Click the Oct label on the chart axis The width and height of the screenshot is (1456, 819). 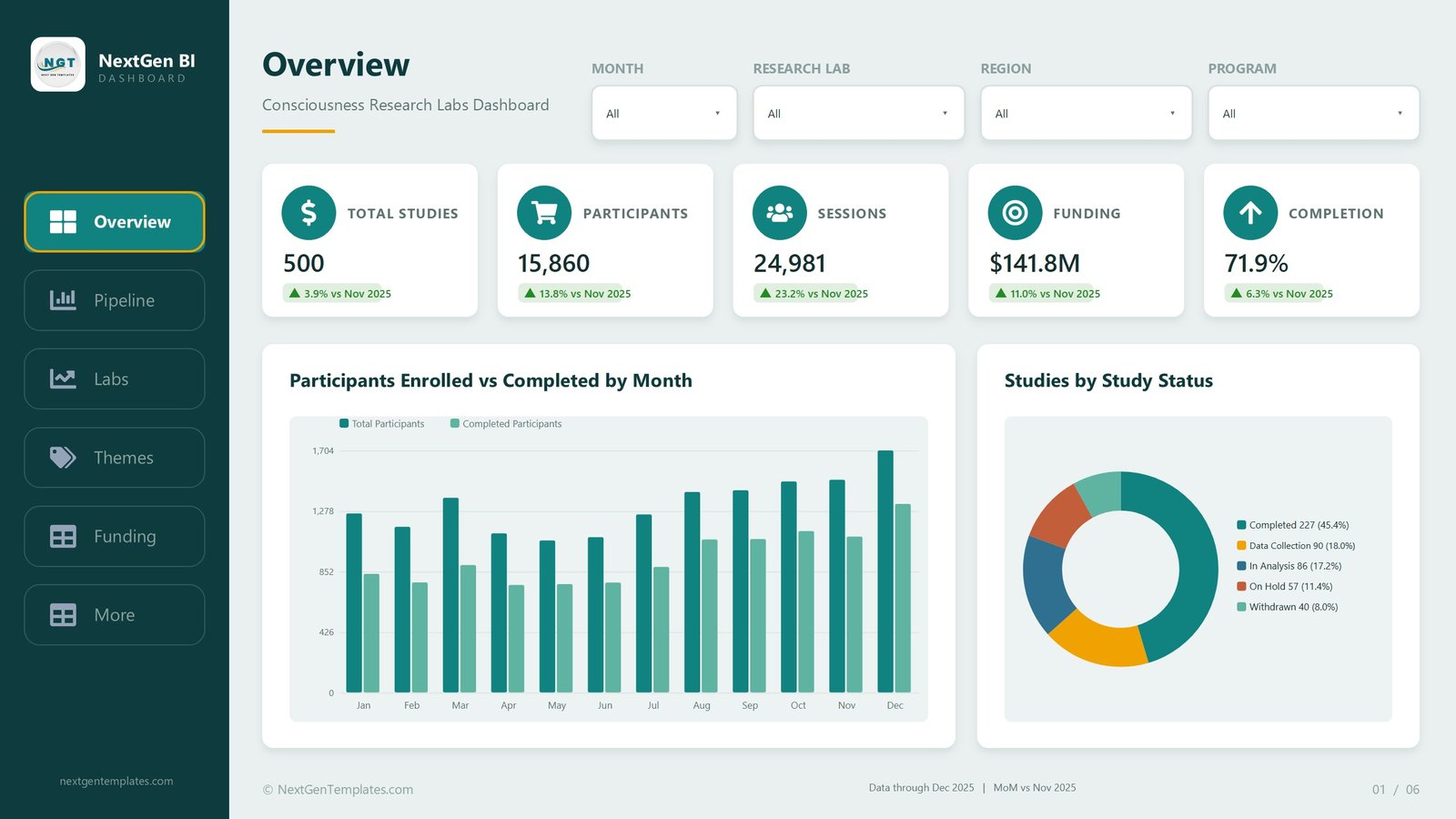click(798, 705)
